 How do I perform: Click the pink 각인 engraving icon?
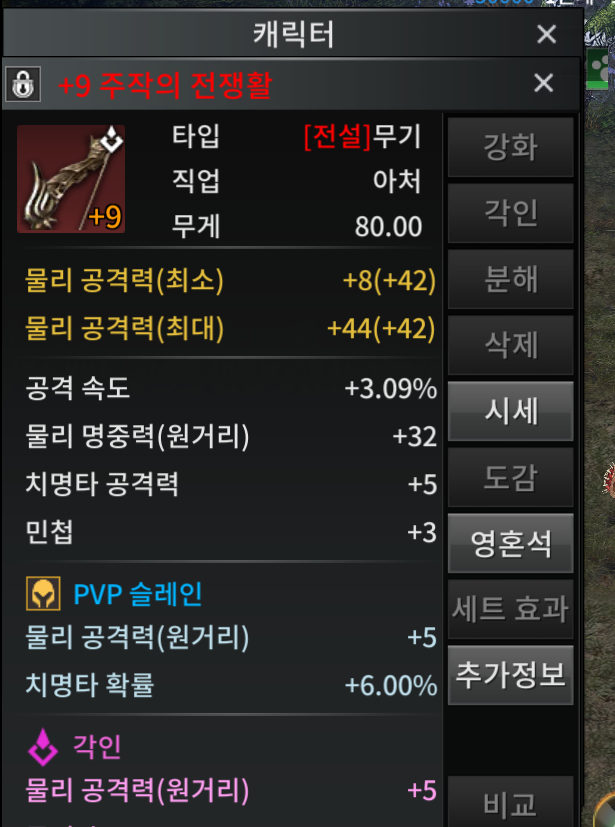43,747
